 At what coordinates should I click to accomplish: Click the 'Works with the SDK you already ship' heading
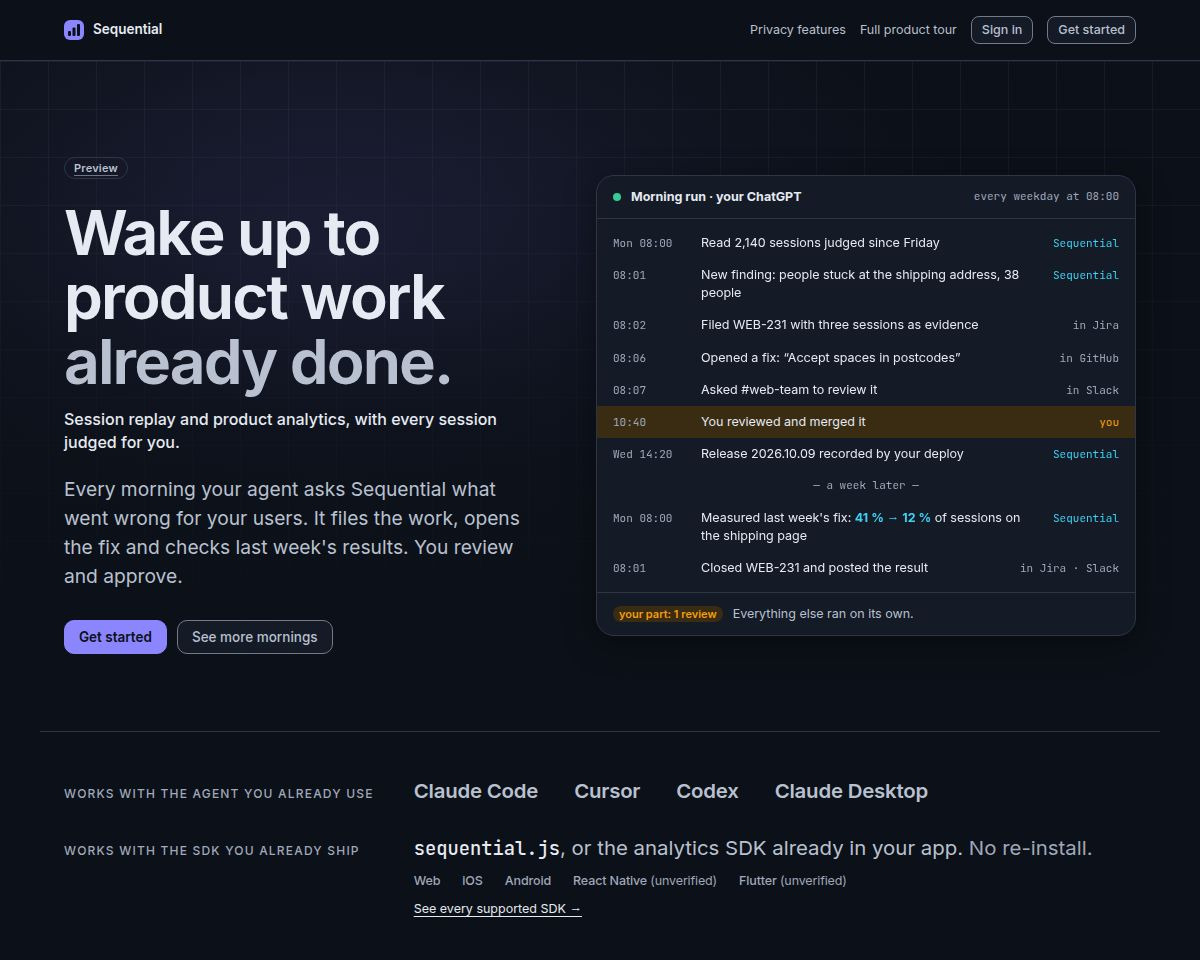click(x=211, y=851)
